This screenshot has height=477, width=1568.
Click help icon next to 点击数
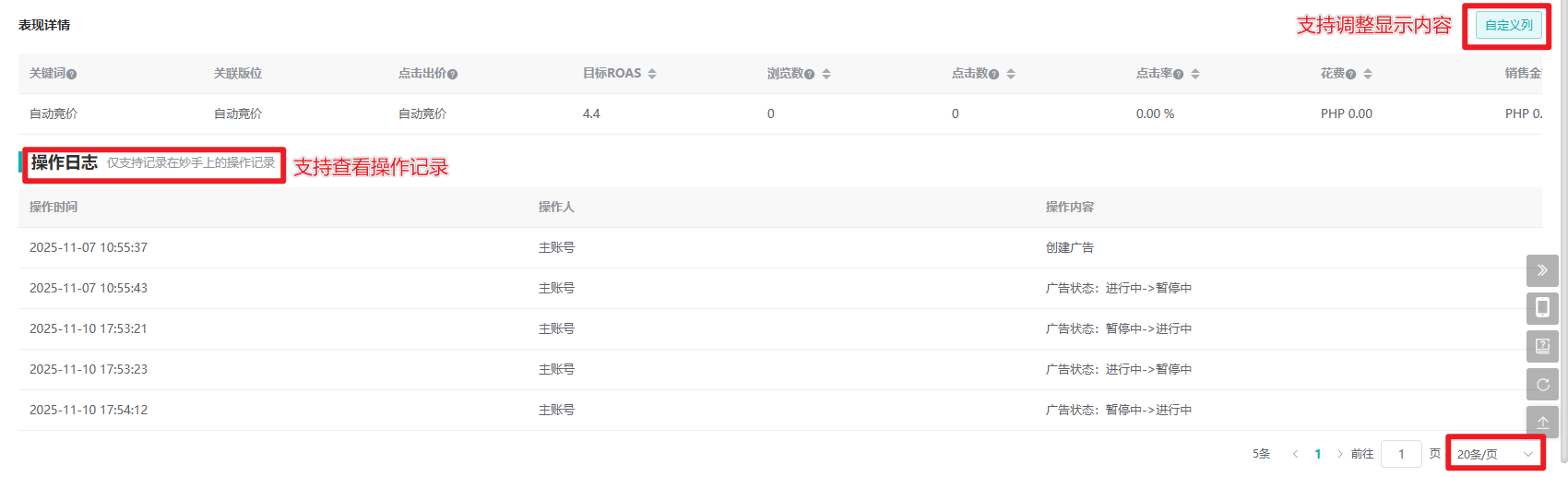pyautogui.click(x=993, y=75)
